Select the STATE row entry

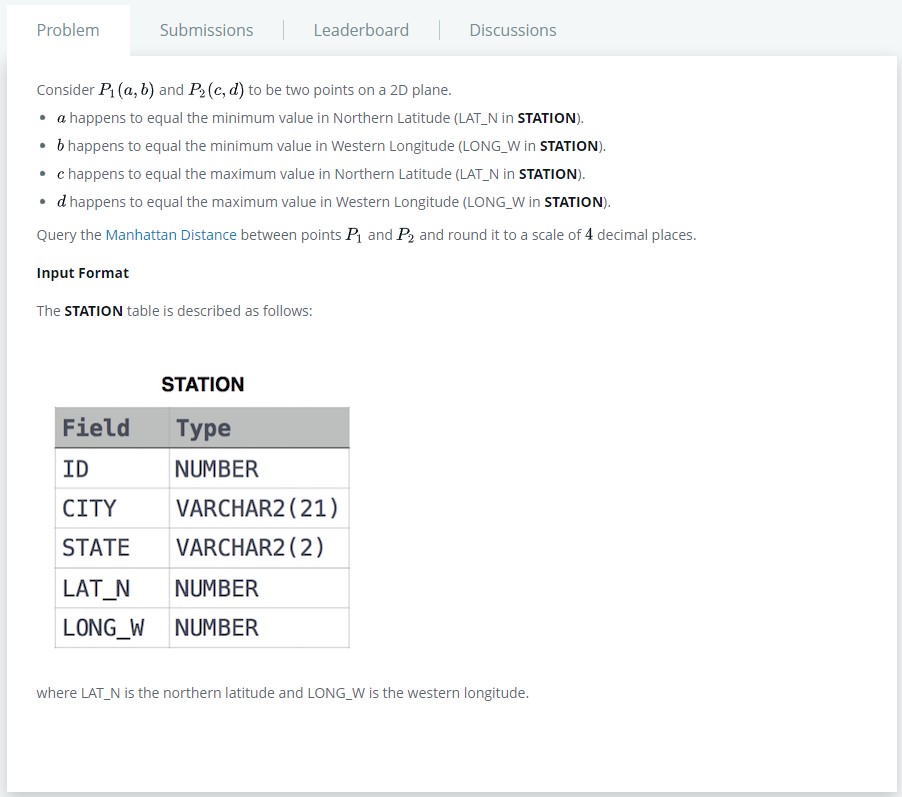94,547
